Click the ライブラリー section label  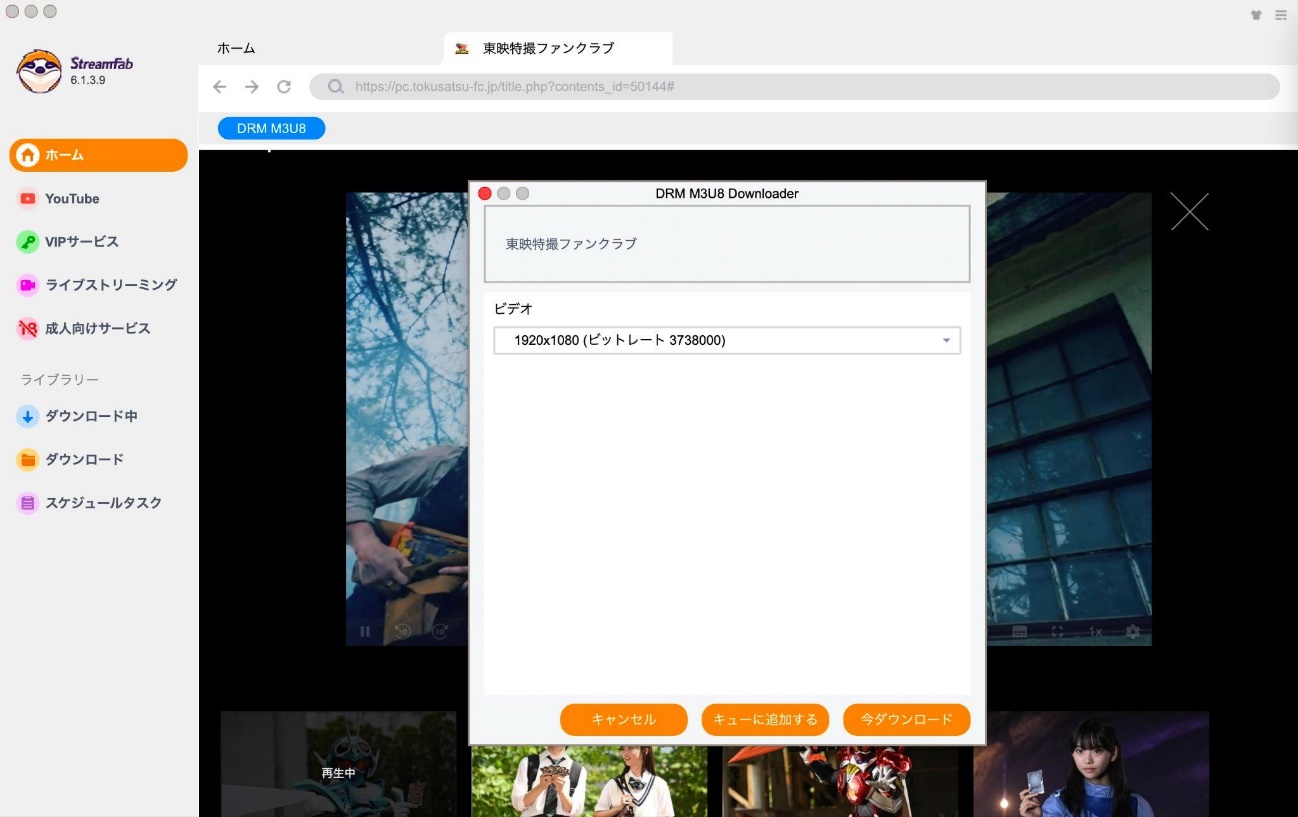click(60, 380)
